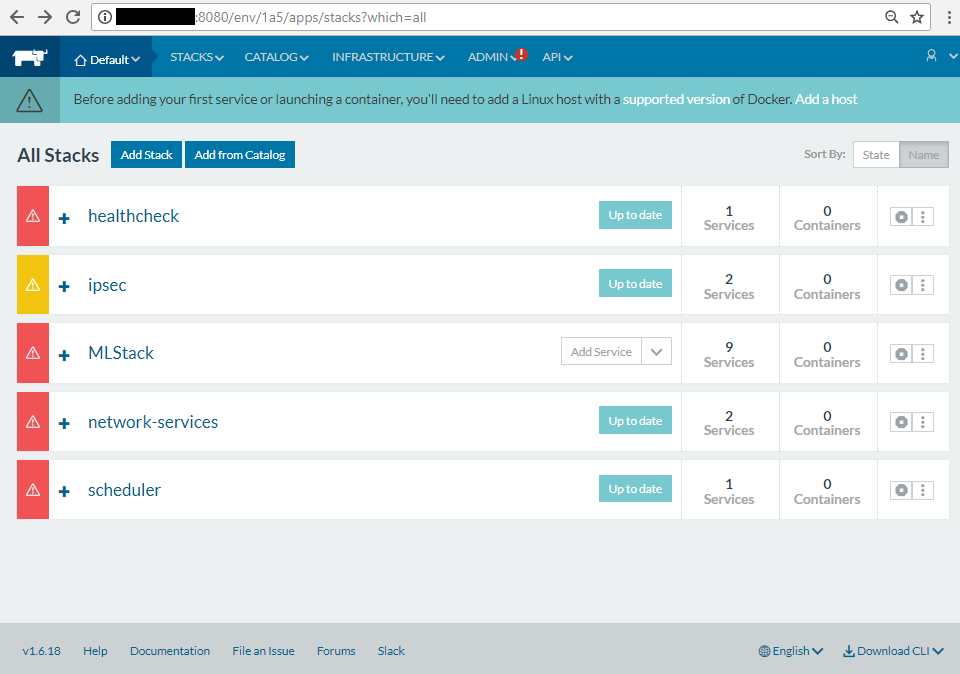Open the Documentation footer link
Image resolution: width=960 pixels, height=674 pixels.
[170, 651]
